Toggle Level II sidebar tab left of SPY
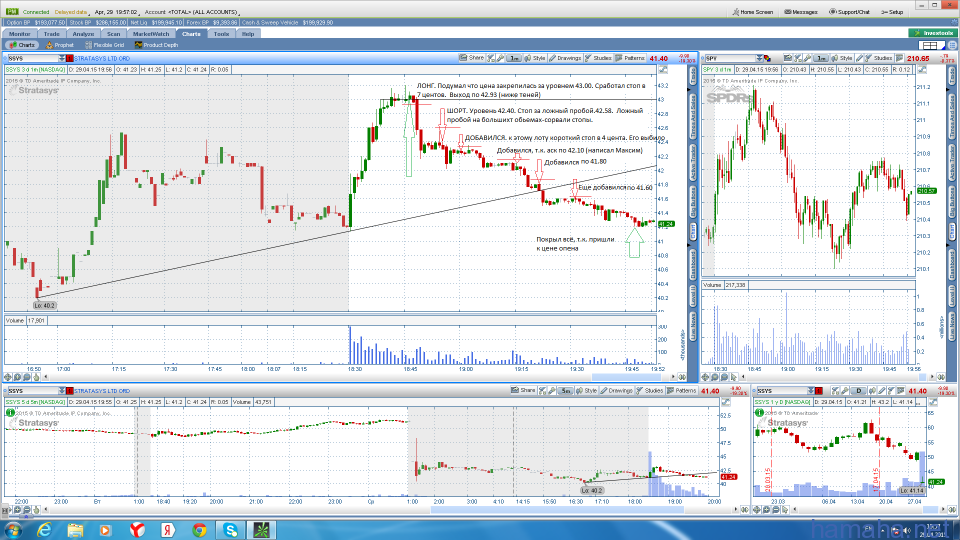 click(694, 296)
